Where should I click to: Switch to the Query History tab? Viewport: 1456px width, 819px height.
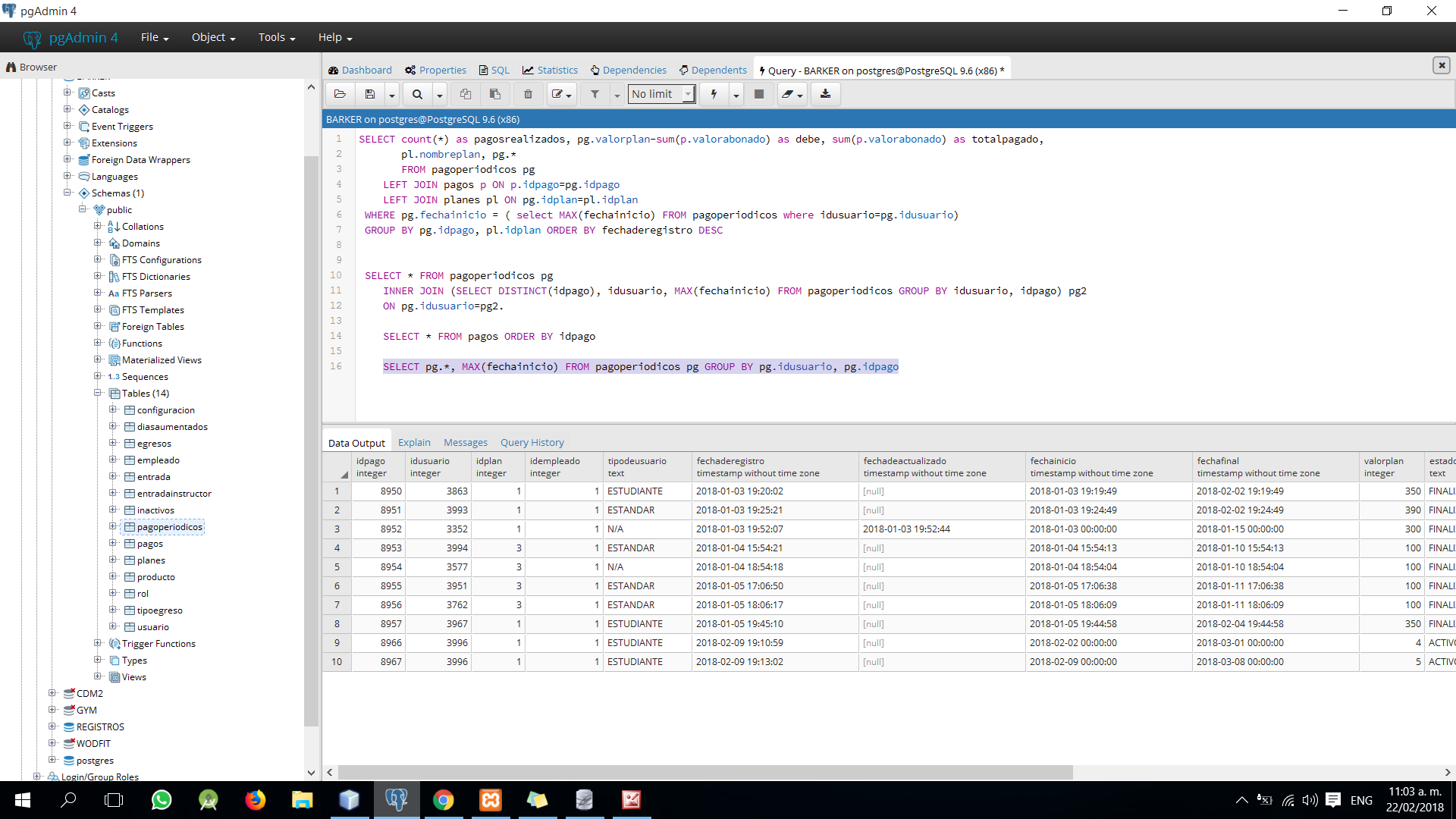coord(532,442)
